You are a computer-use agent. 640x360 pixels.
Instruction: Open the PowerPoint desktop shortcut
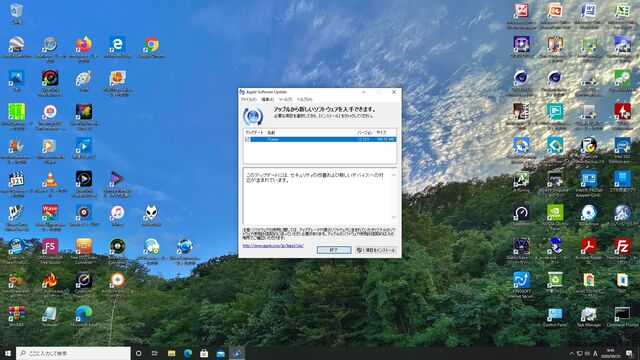pos(555,11)
